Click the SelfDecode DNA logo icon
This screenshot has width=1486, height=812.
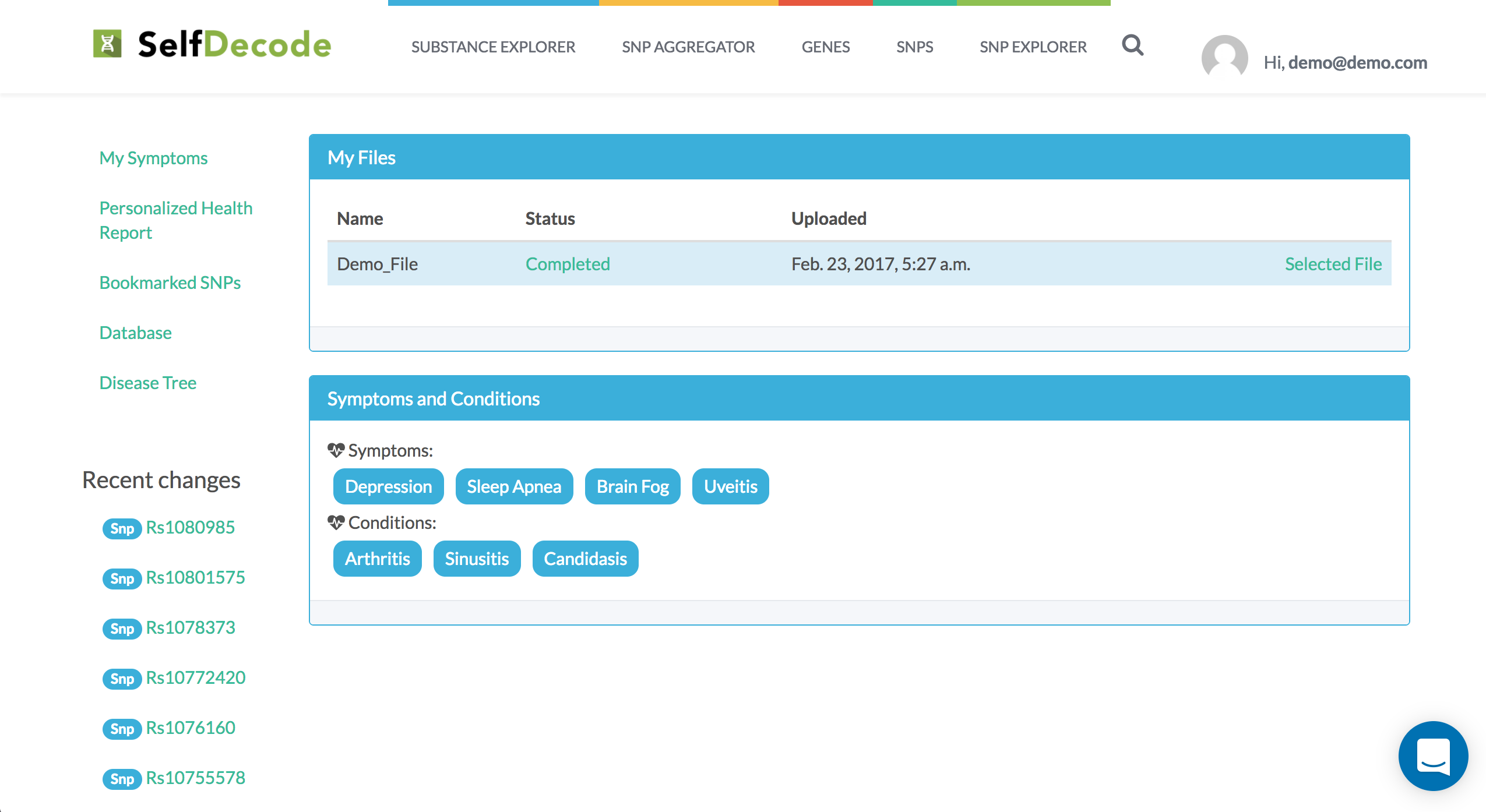[107, 44]
